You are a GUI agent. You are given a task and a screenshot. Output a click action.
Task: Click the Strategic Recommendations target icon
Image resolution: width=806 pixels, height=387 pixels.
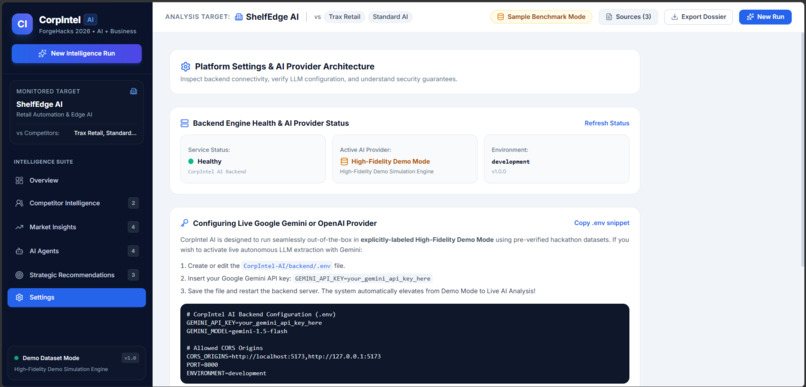20,275
